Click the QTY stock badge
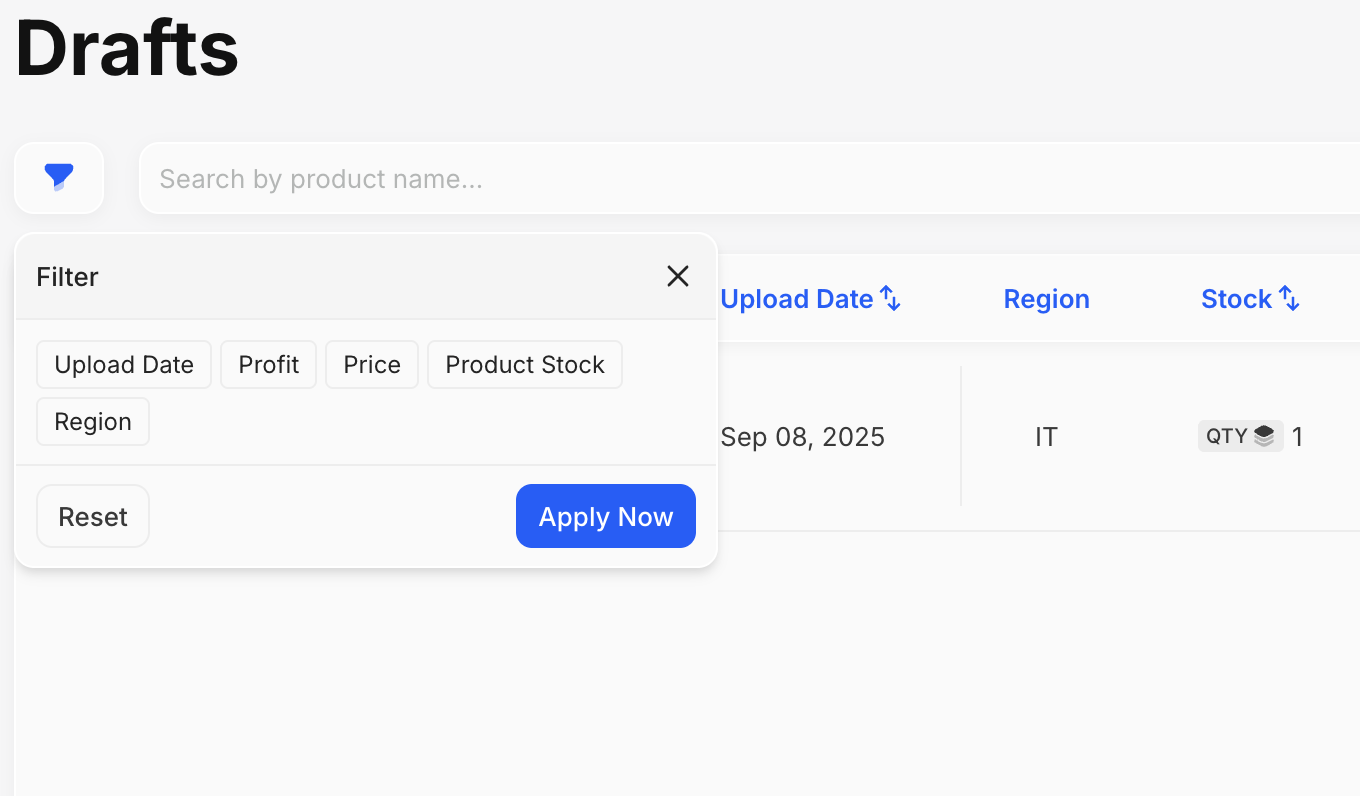The width and height of the screenshot is (1360, 796). pos(1241,436)
